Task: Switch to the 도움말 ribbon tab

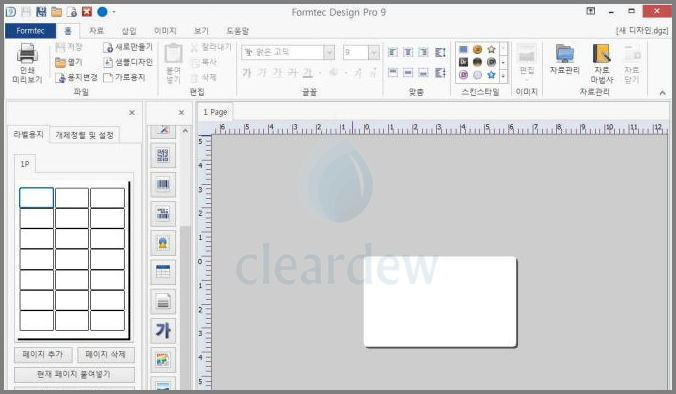Action: (x=238, y=31)
